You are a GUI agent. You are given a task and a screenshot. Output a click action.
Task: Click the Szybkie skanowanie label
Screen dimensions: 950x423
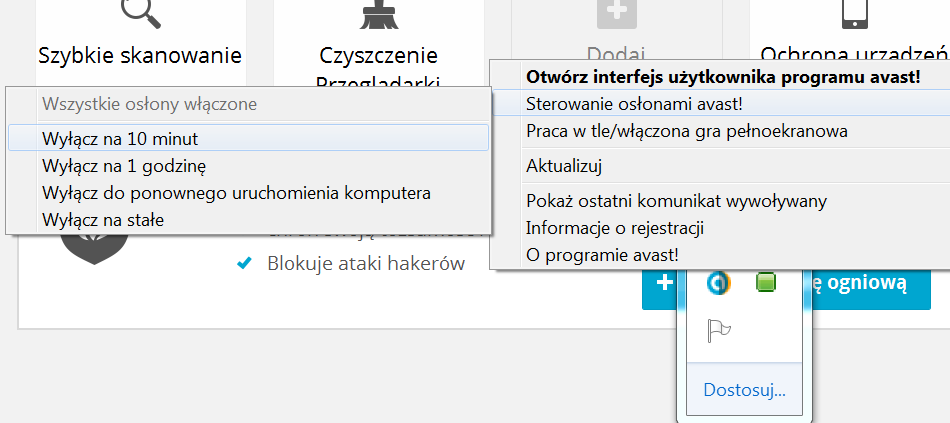point(141,55)
